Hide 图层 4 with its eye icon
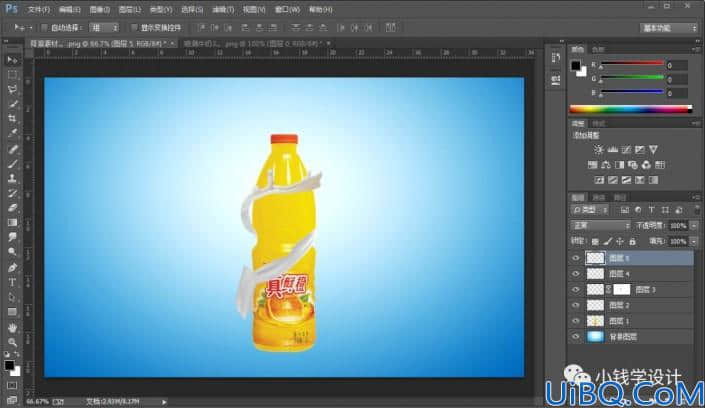 click(x=576, y=273)
